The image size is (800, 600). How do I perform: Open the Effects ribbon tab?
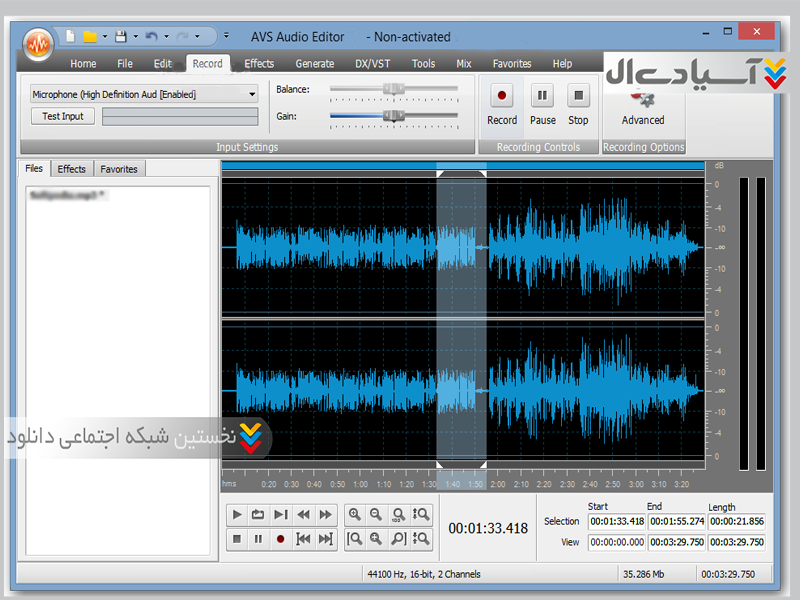[x=259, y=64]
